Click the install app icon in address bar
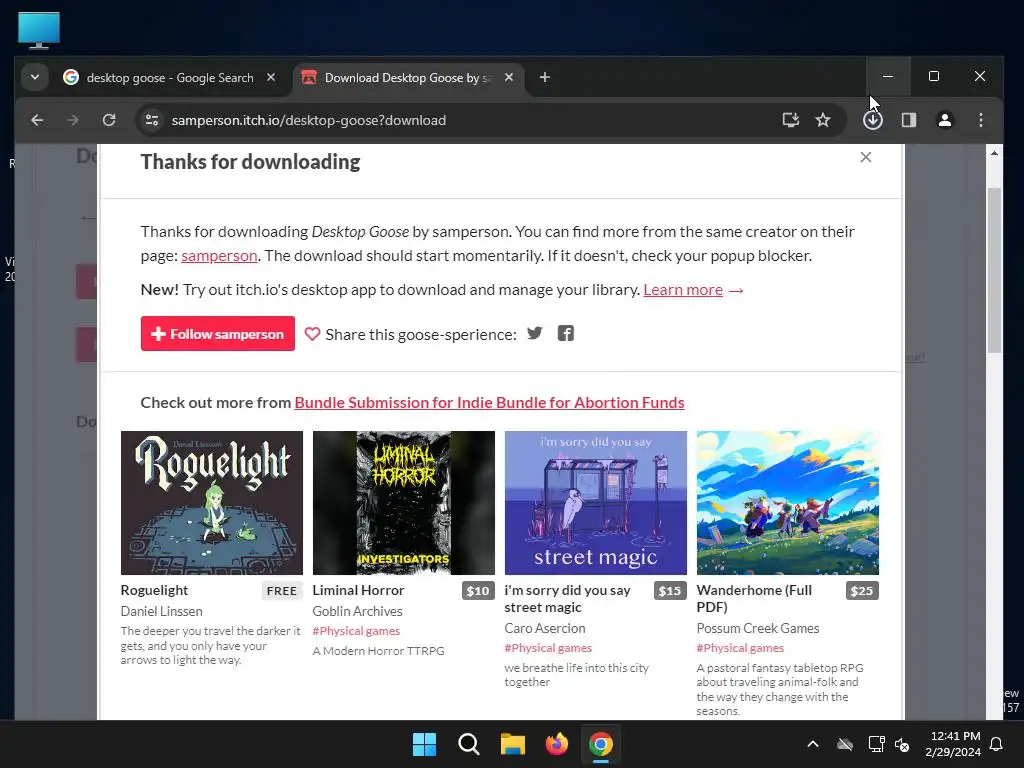Screen dimensions: 1024x768 [x=791, y=120]
